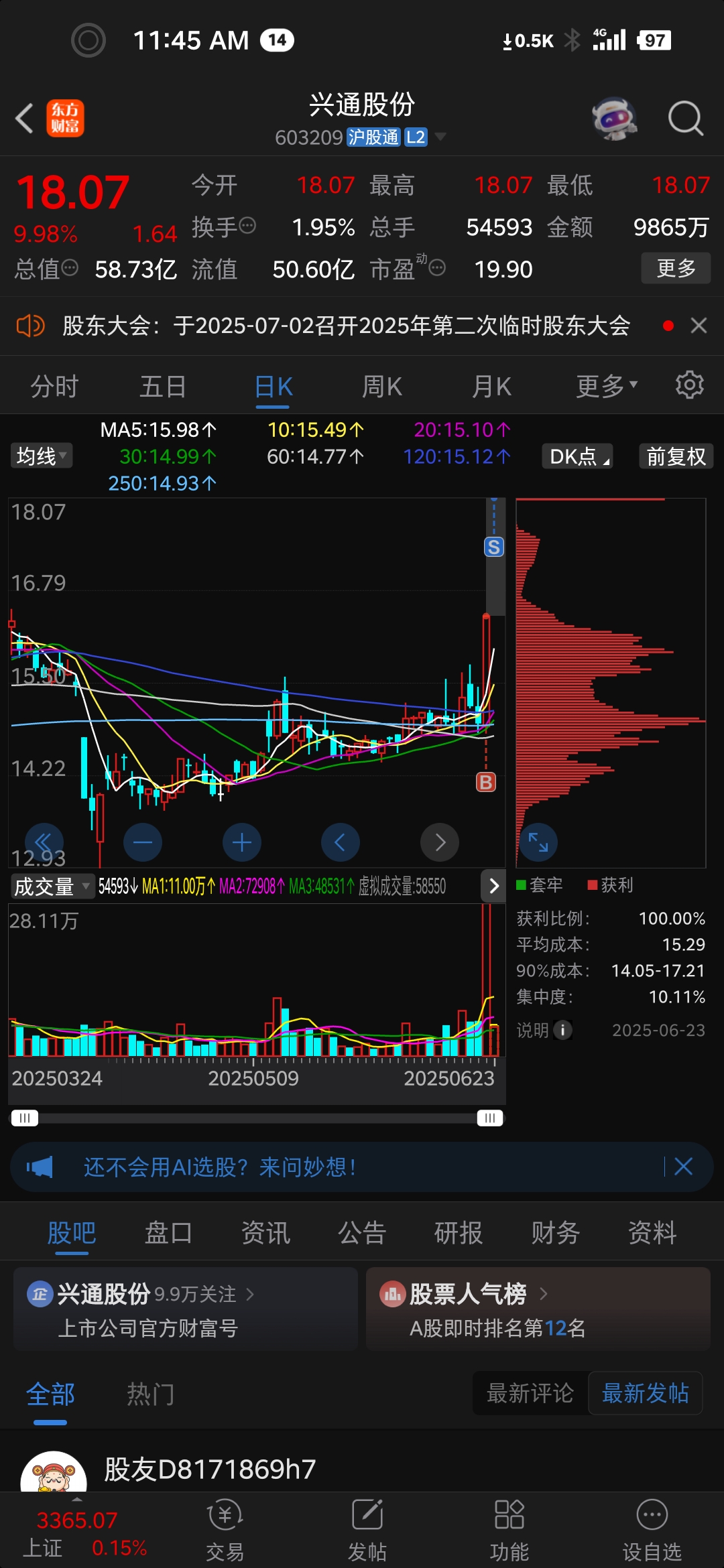Screen dimensions: 724x1568
Task: Tap the B buy marker on chart
Action: pyautogui.click(x=486, y=782)
